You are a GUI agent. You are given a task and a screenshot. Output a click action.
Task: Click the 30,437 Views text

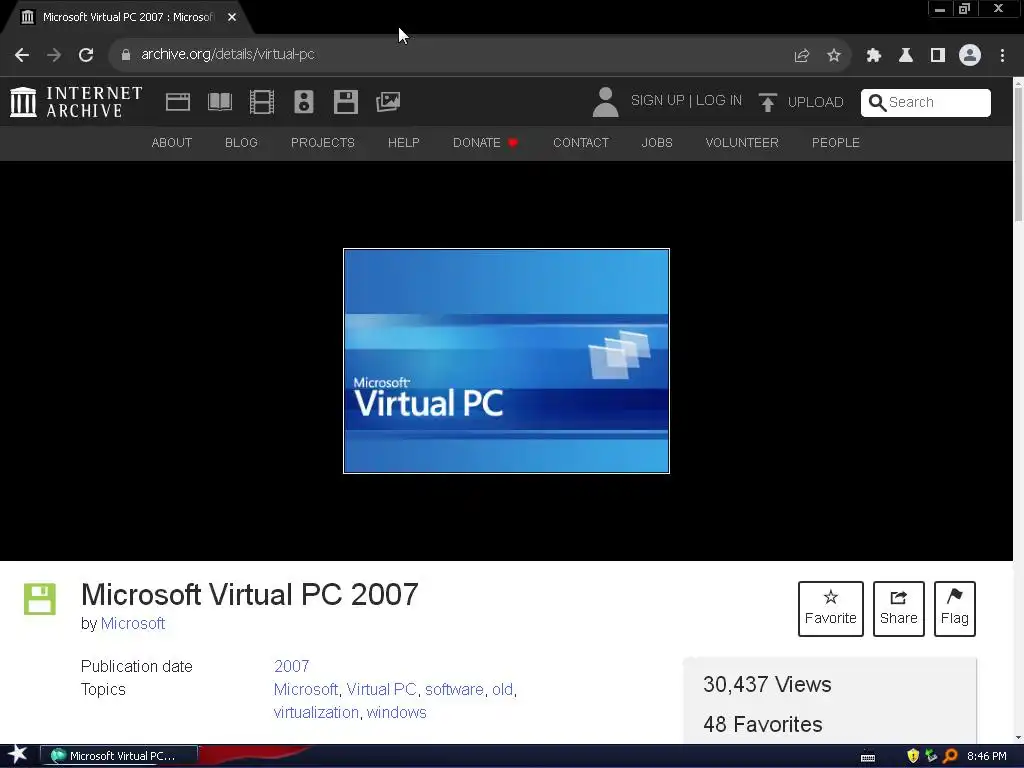767,684
